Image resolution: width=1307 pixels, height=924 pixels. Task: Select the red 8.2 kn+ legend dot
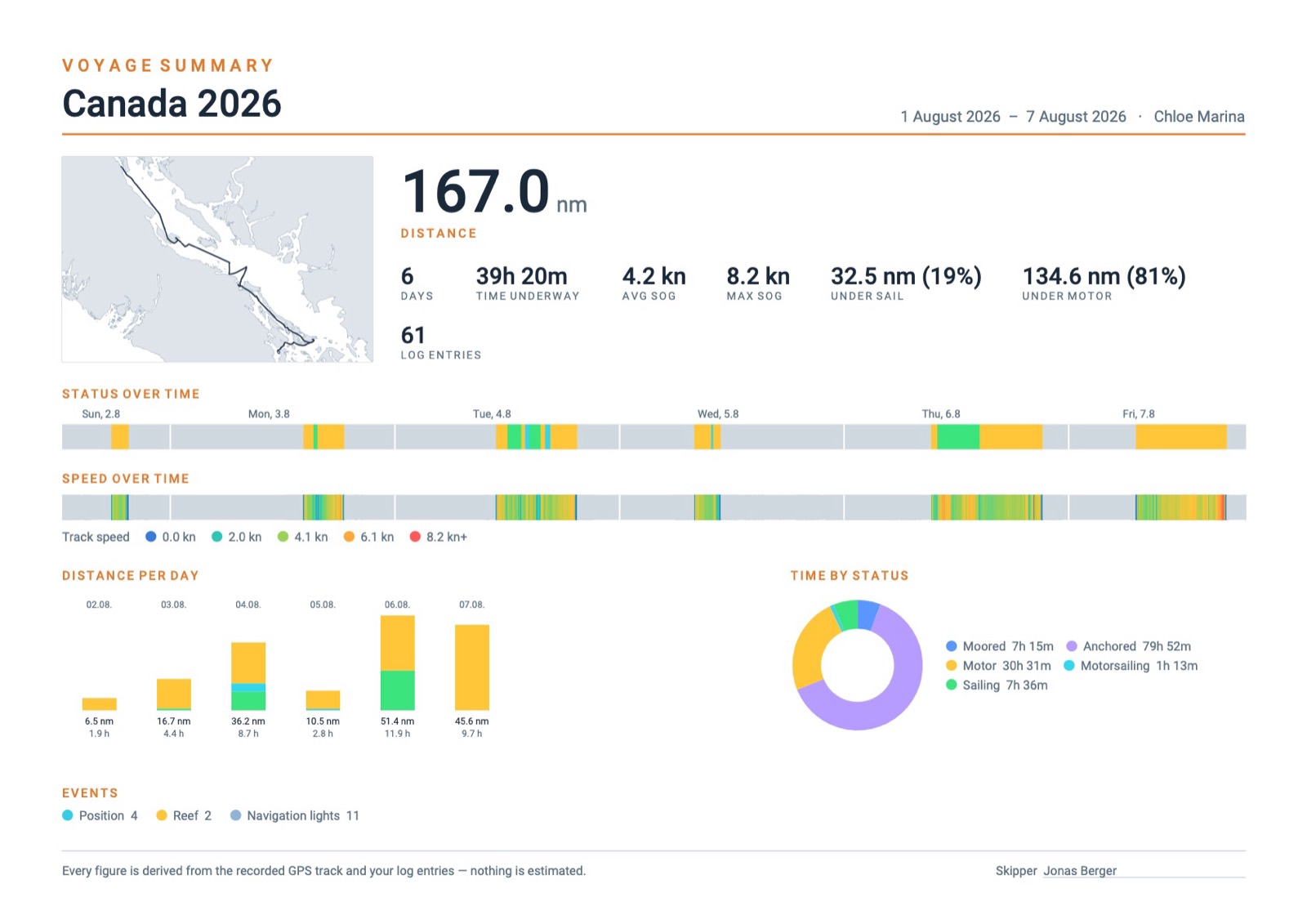click(415, 537)
